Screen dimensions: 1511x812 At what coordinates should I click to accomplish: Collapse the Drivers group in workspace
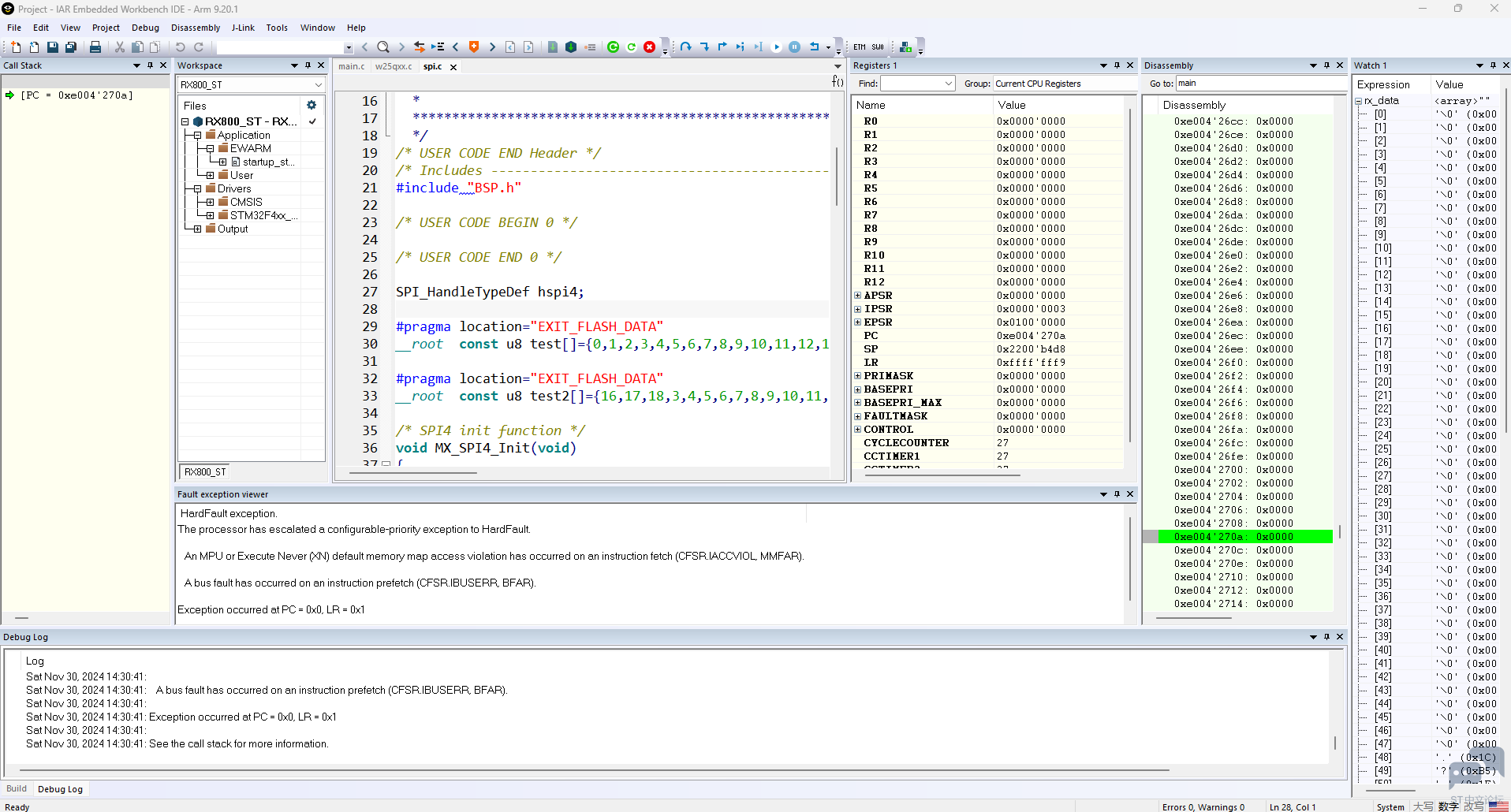click(x=197, y=188)
